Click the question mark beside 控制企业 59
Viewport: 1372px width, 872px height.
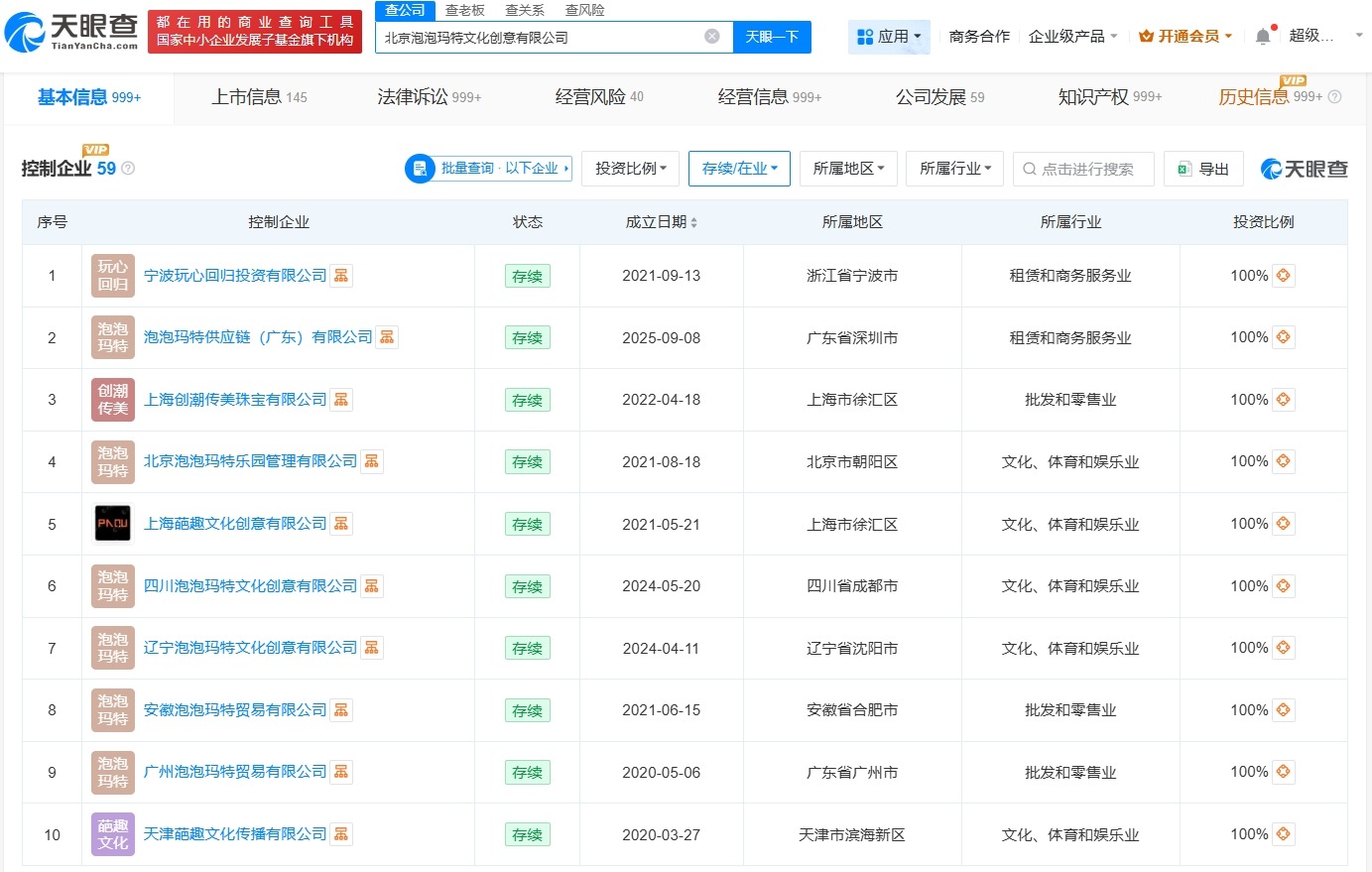127,169
